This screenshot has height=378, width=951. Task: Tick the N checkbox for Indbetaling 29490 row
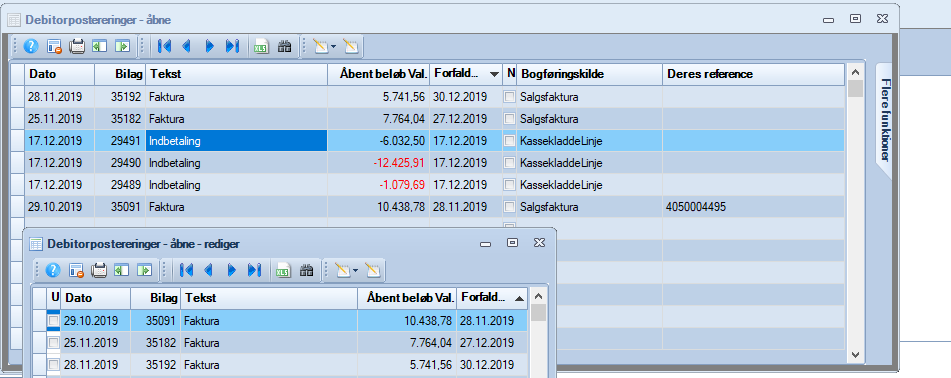[510, 163]
